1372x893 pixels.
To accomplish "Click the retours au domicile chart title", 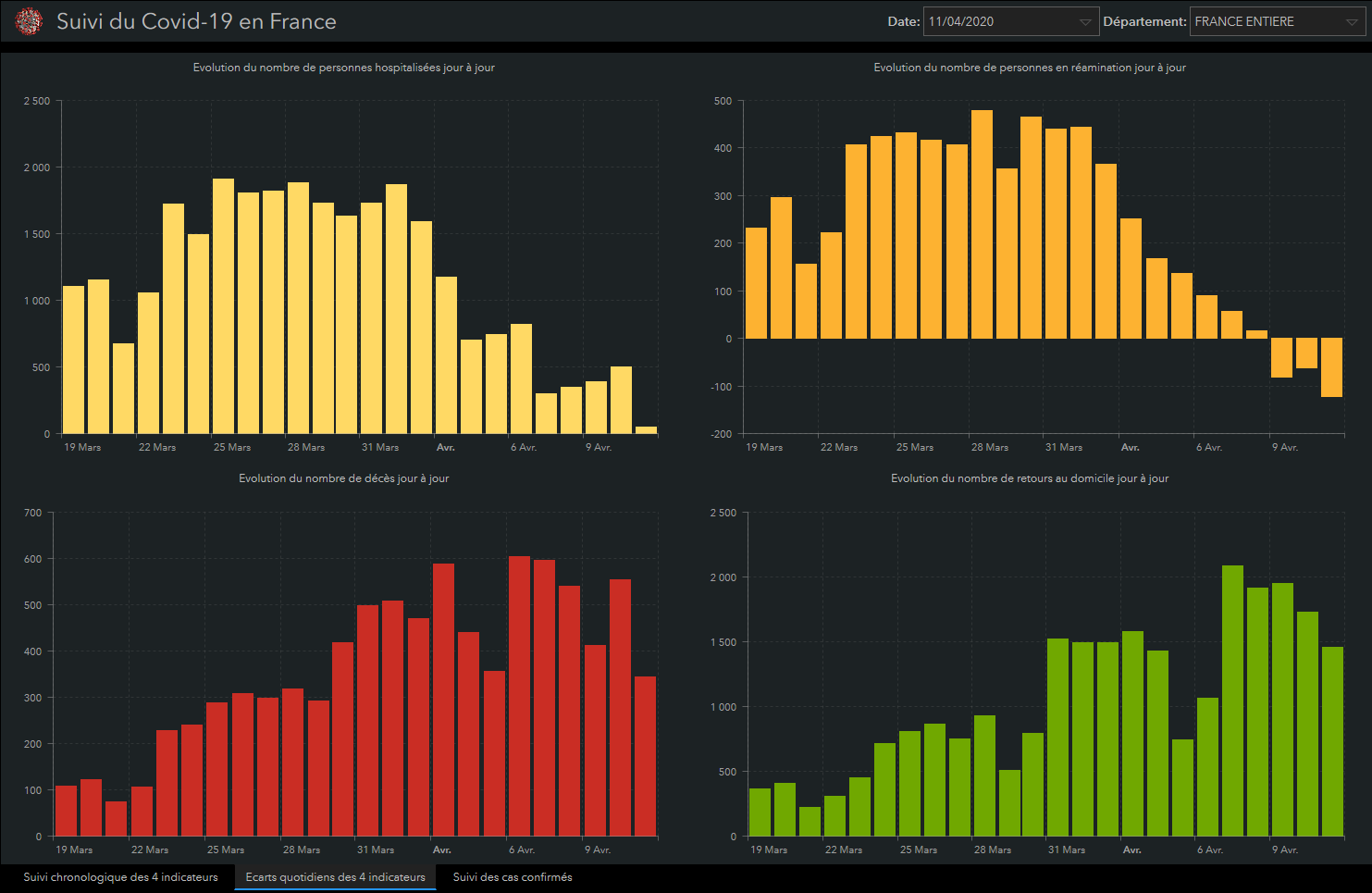I will coord(1030,478).
